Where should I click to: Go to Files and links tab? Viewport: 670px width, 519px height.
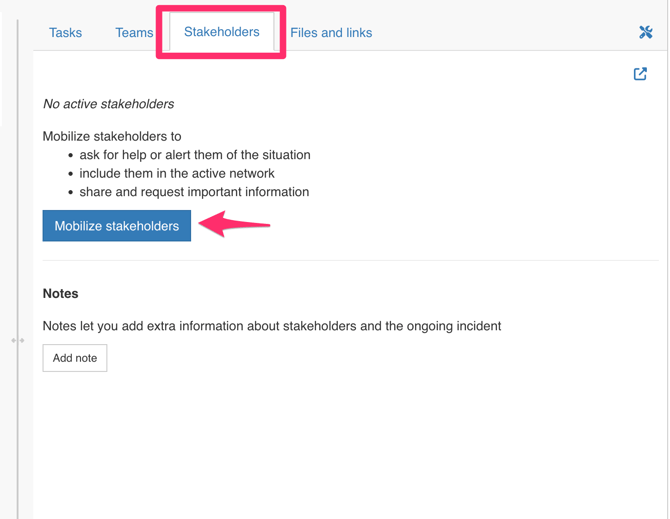pyautogui.click(x=331, y=33)
